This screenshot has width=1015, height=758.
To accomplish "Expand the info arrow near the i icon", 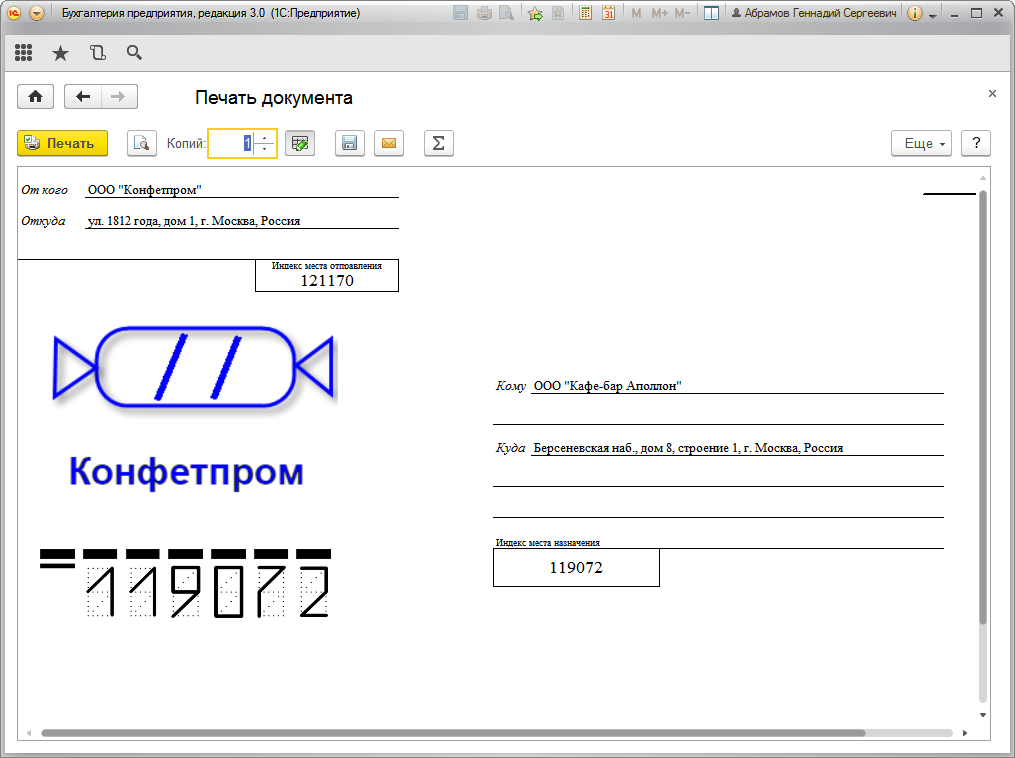I will (931, 17).
